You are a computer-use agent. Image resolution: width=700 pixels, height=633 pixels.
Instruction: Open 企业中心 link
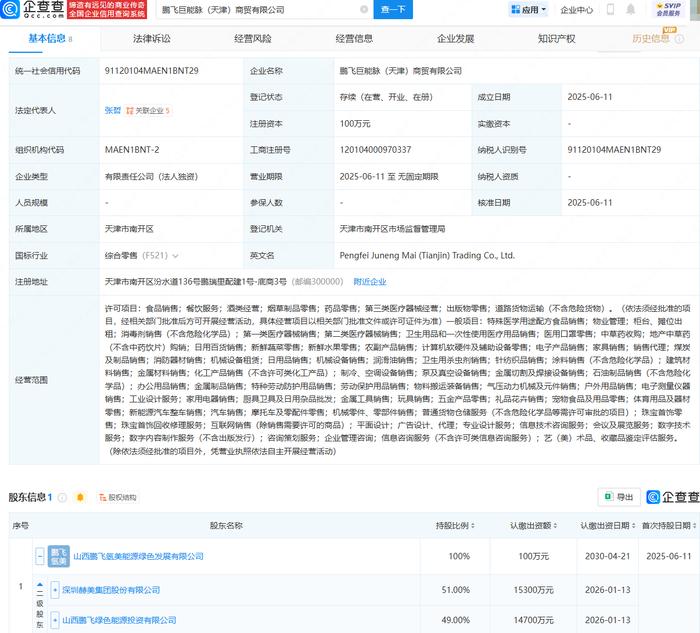[x=577, y=9]
